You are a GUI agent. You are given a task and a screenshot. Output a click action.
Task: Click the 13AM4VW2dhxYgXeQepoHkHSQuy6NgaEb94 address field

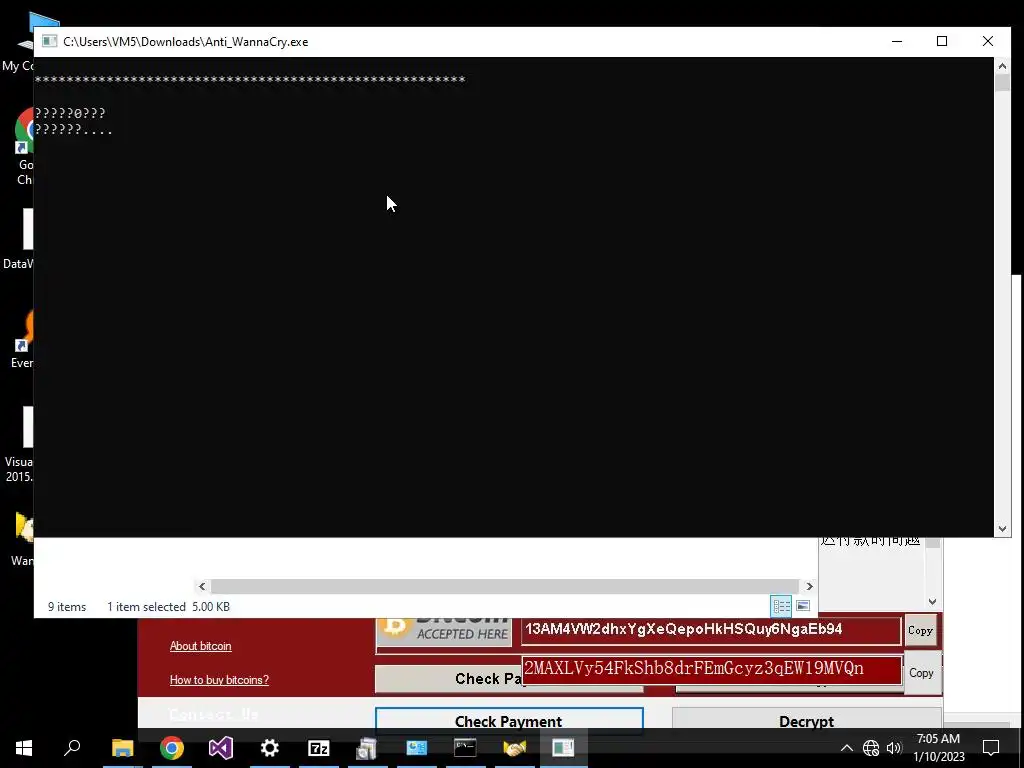pyautogui.click(x=711, y=630)
